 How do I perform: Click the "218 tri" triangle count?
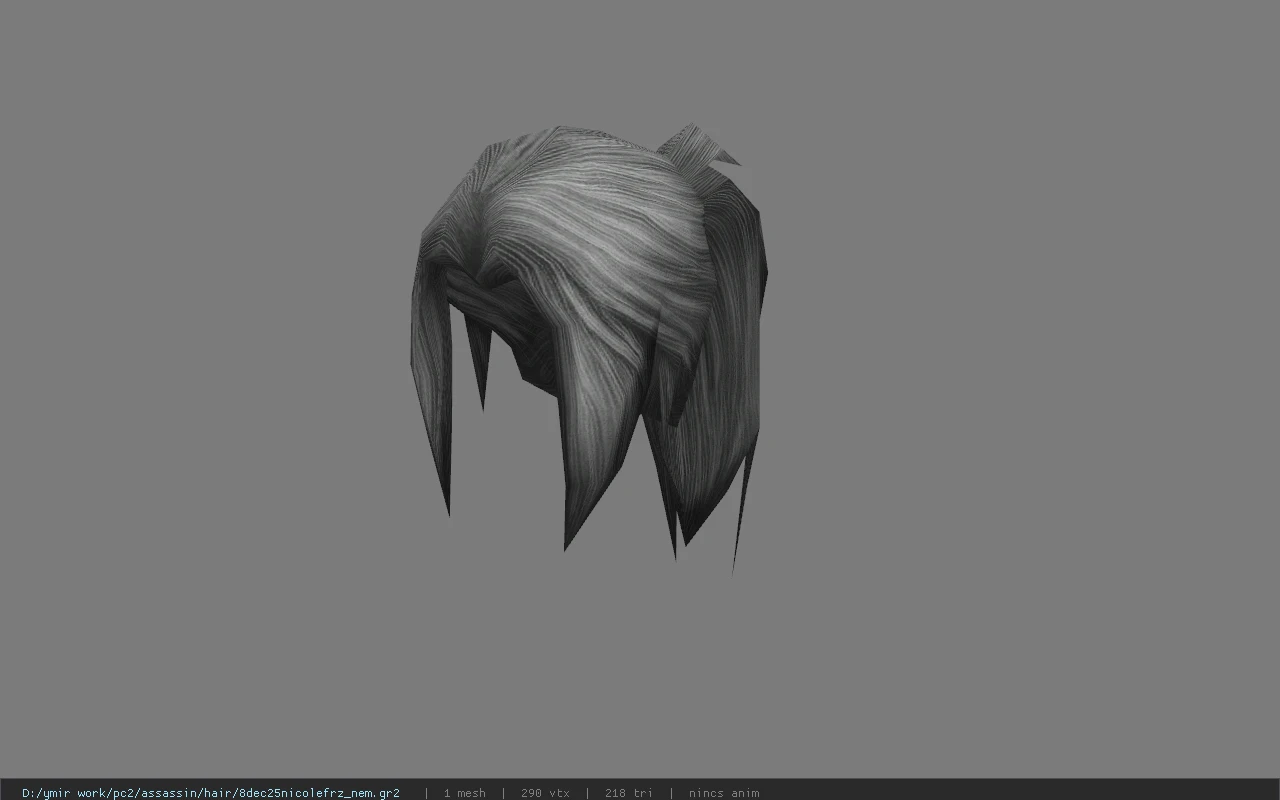coord(628,793)
